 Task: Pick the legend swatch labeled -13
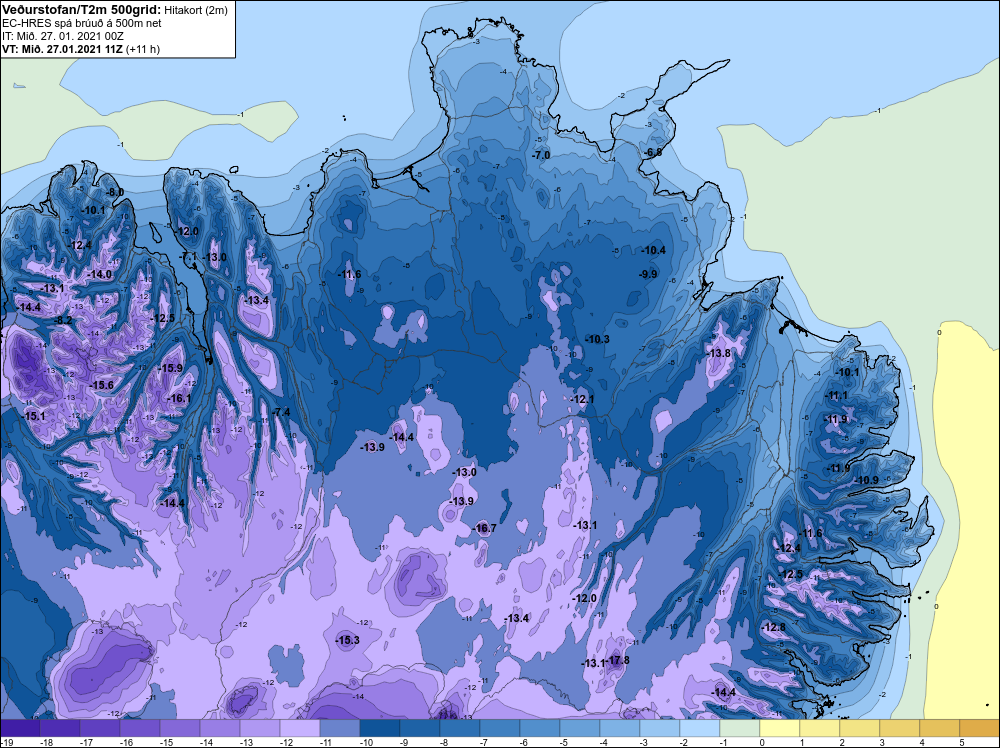click(x=260, y=729)
